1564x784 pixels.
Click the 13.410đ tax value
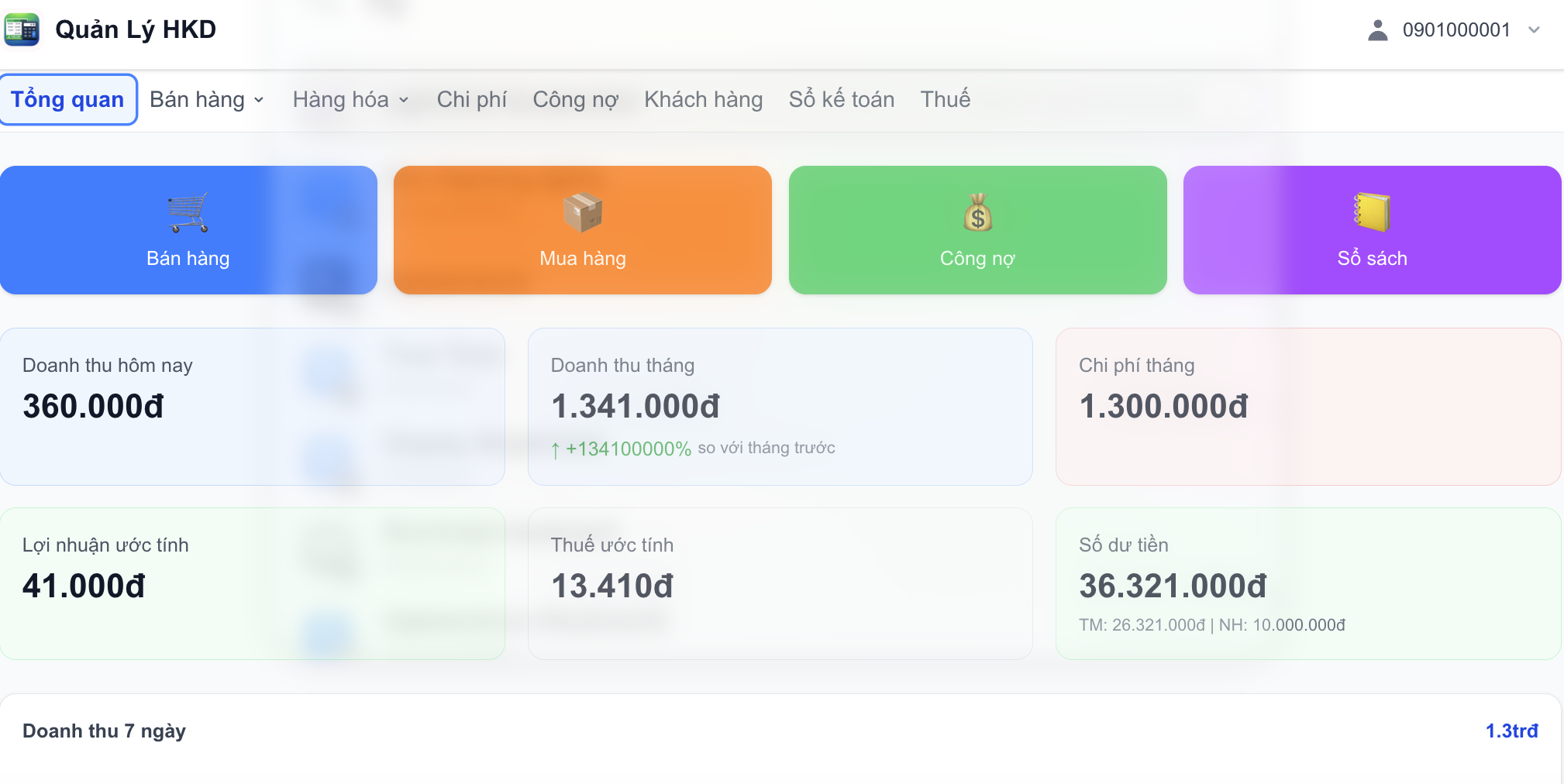coord(612,586)
